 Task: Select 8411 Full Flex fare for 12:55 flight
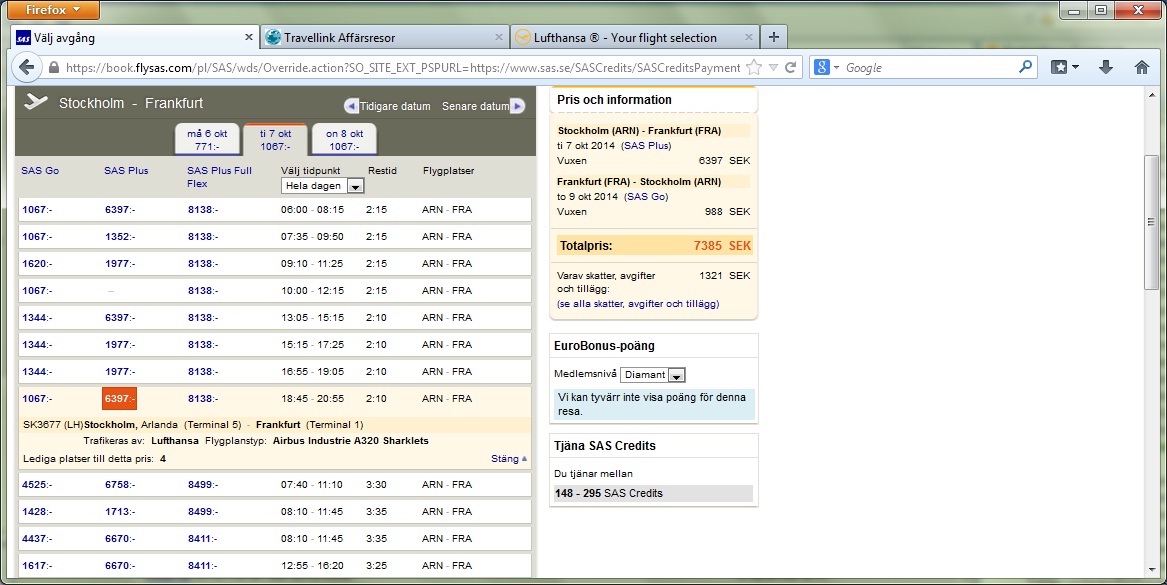coord(203,566)
